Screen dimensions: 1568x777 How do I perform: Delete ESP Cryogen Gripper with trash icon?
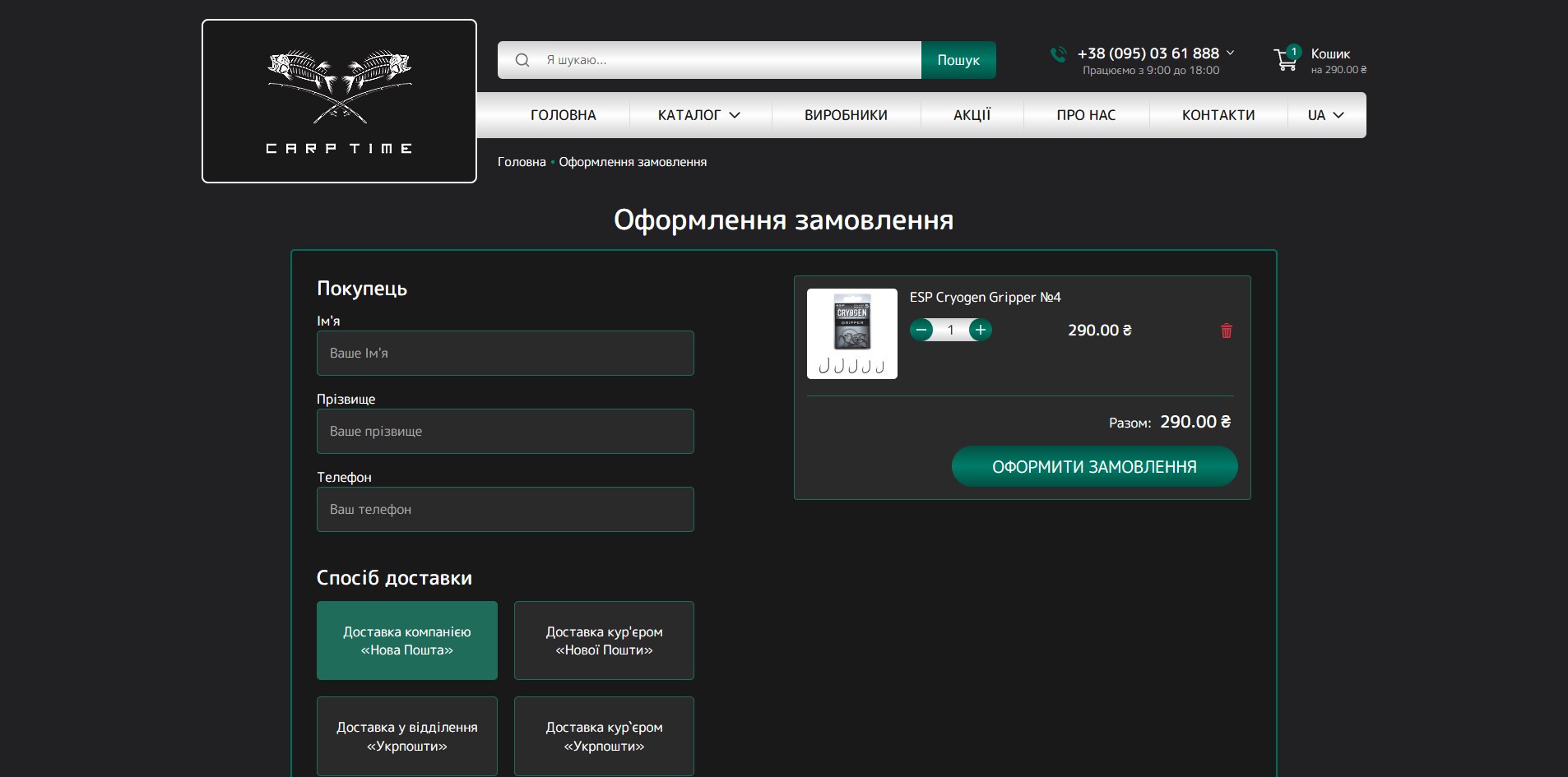(1227, 331)
